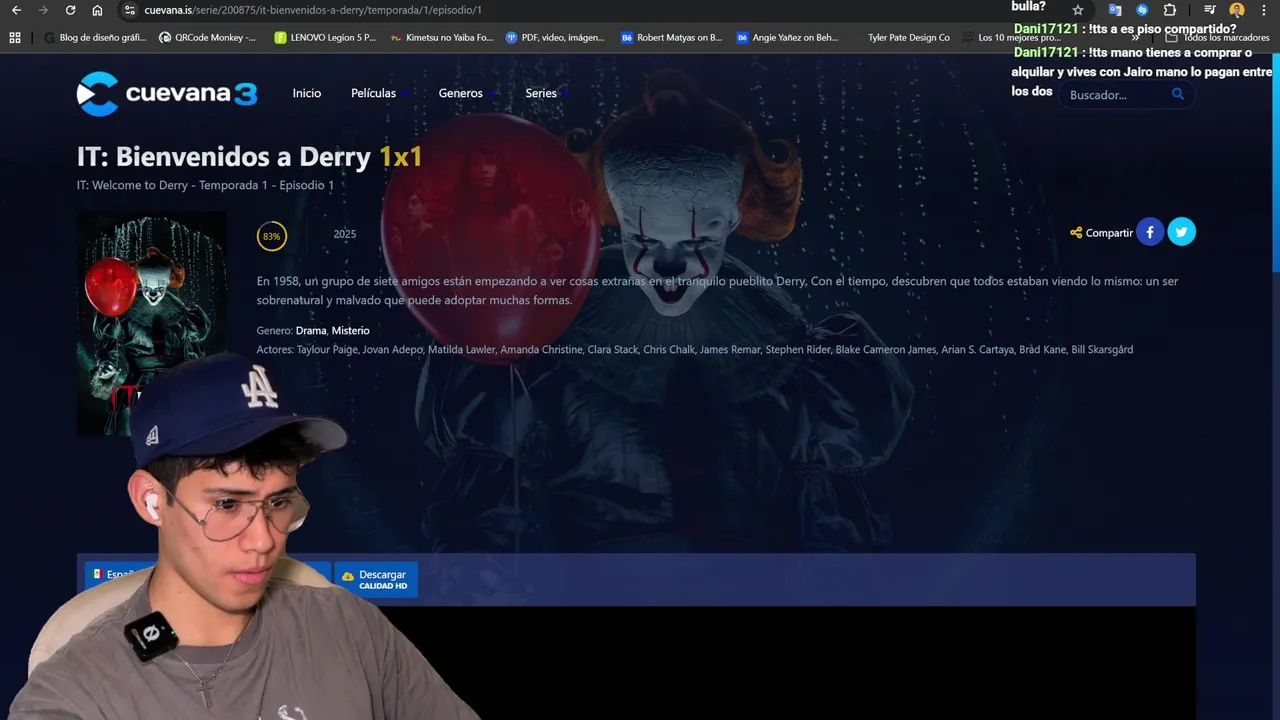Image resolution: width=1280 pixels, height=720 pixels.
Task: Open the Robert Matyas Behance bookmark
Action: 671,38
